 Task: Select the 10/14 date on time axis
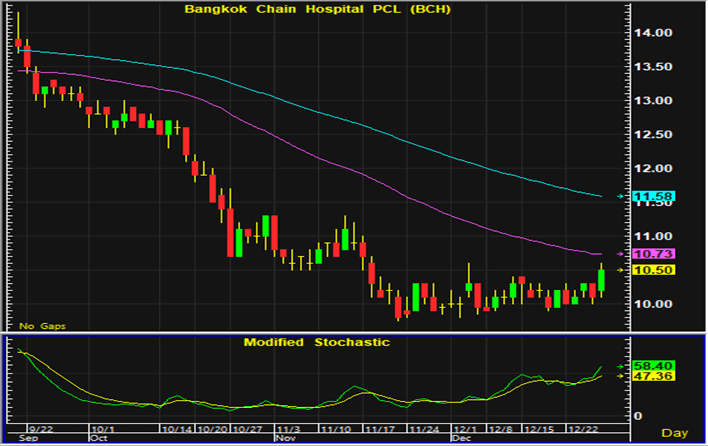click(x=178, y=427)
